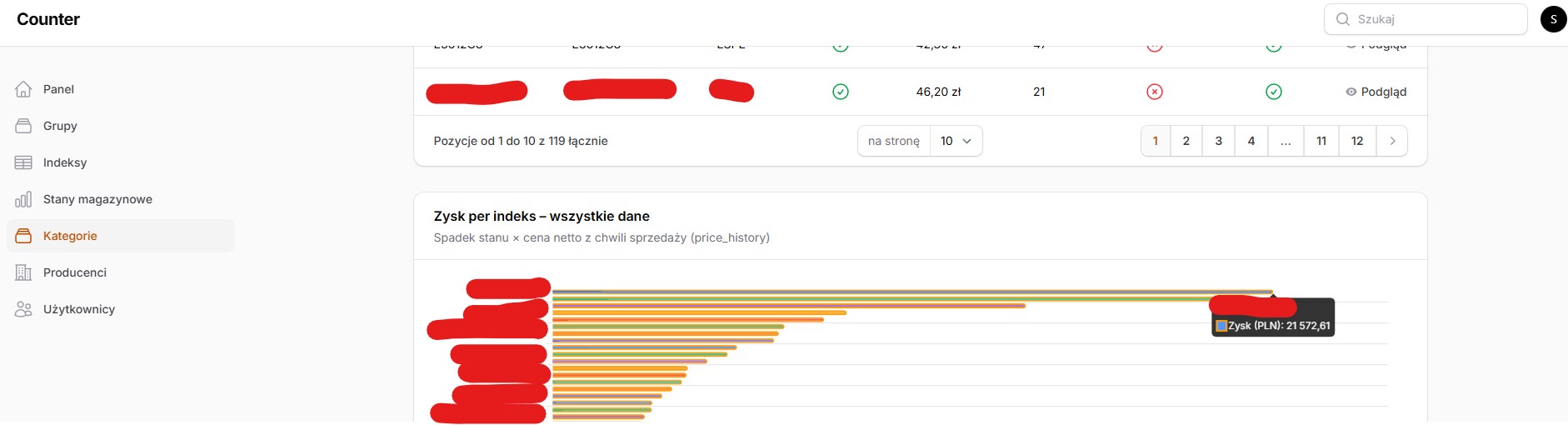Viewport: 1568px width, 425px height.
Task: Expand the pagination ellipsis pages
Action: 1286,141
